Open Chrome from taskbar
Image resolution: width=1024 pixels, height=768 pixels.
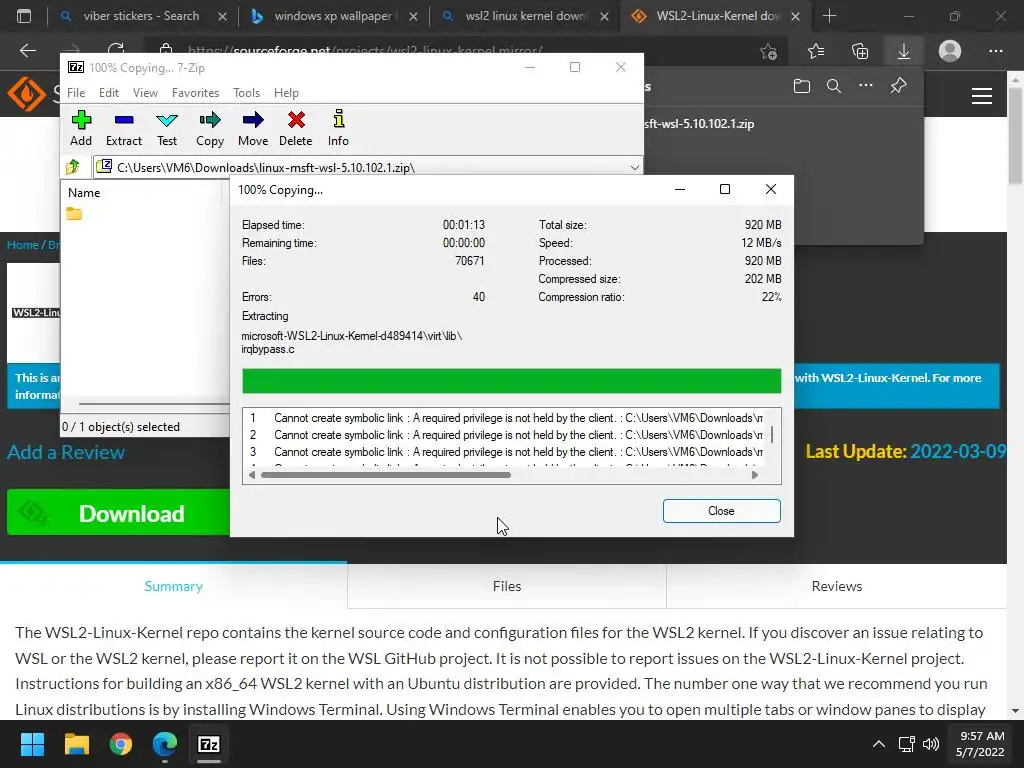click(x=121, y=744)
